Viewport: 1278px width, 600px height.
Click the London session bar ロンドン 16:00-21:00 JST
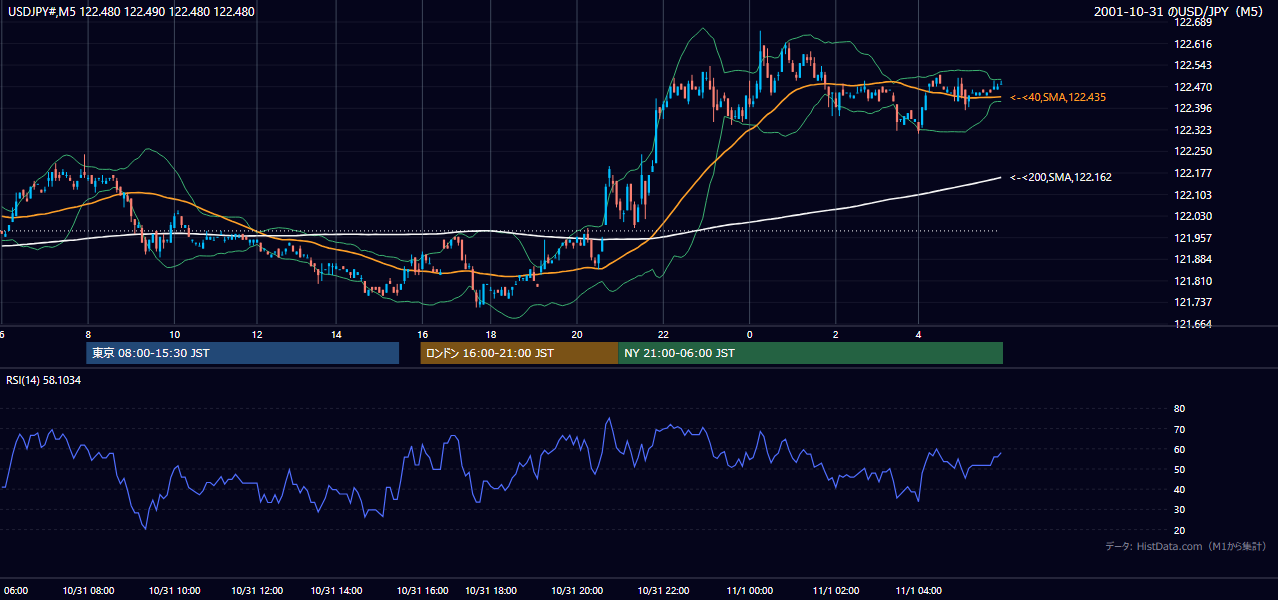[519, 353]
